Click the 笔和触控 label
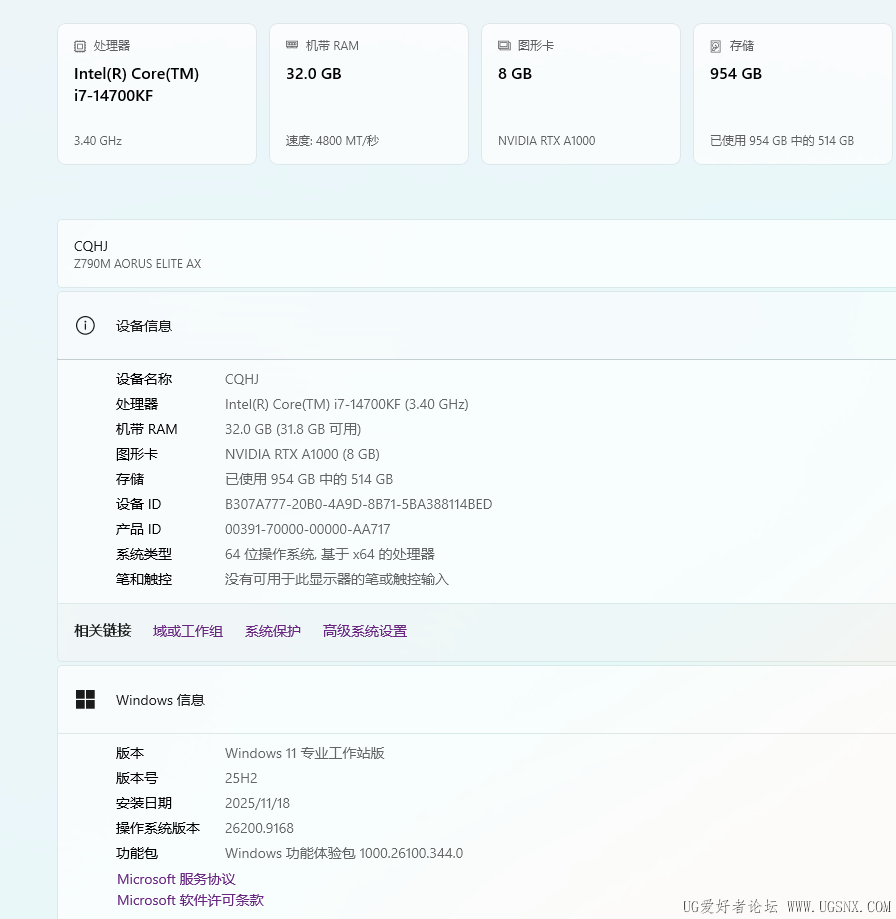 coord(144,580)
